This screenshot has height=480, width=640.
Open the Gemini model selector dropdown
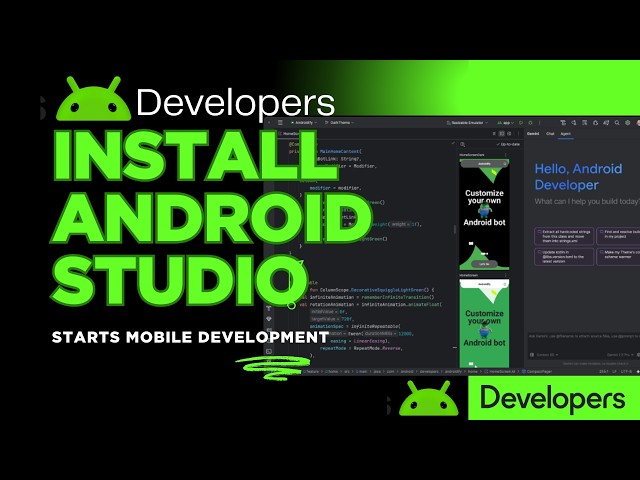(x=620, y=355)
